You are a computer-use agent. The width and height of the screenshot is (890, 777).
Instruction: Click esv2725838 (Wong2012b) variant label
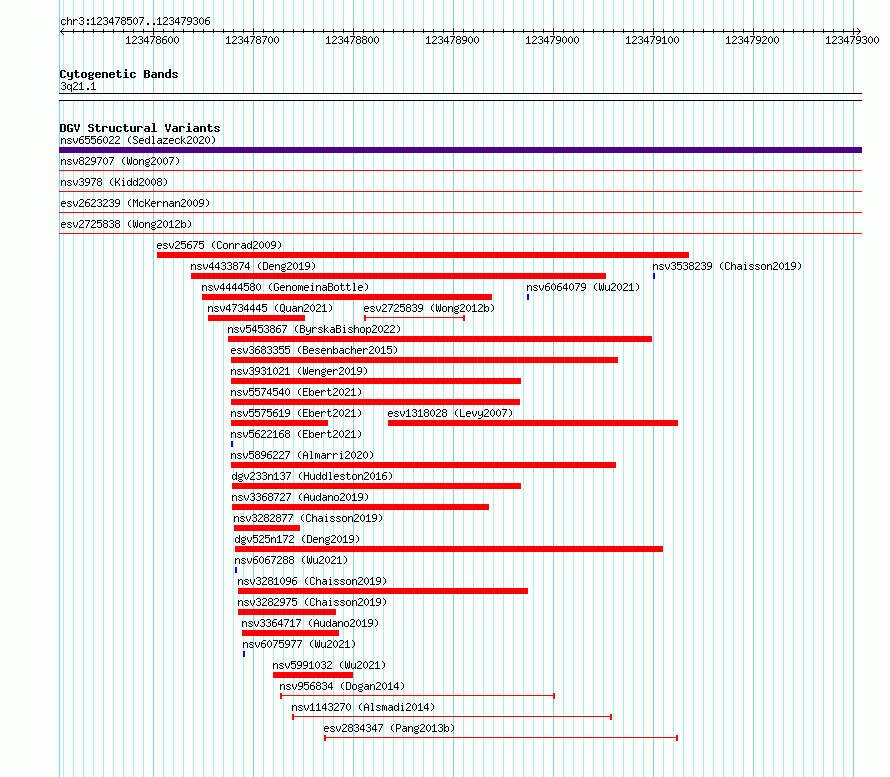[126, 224]
